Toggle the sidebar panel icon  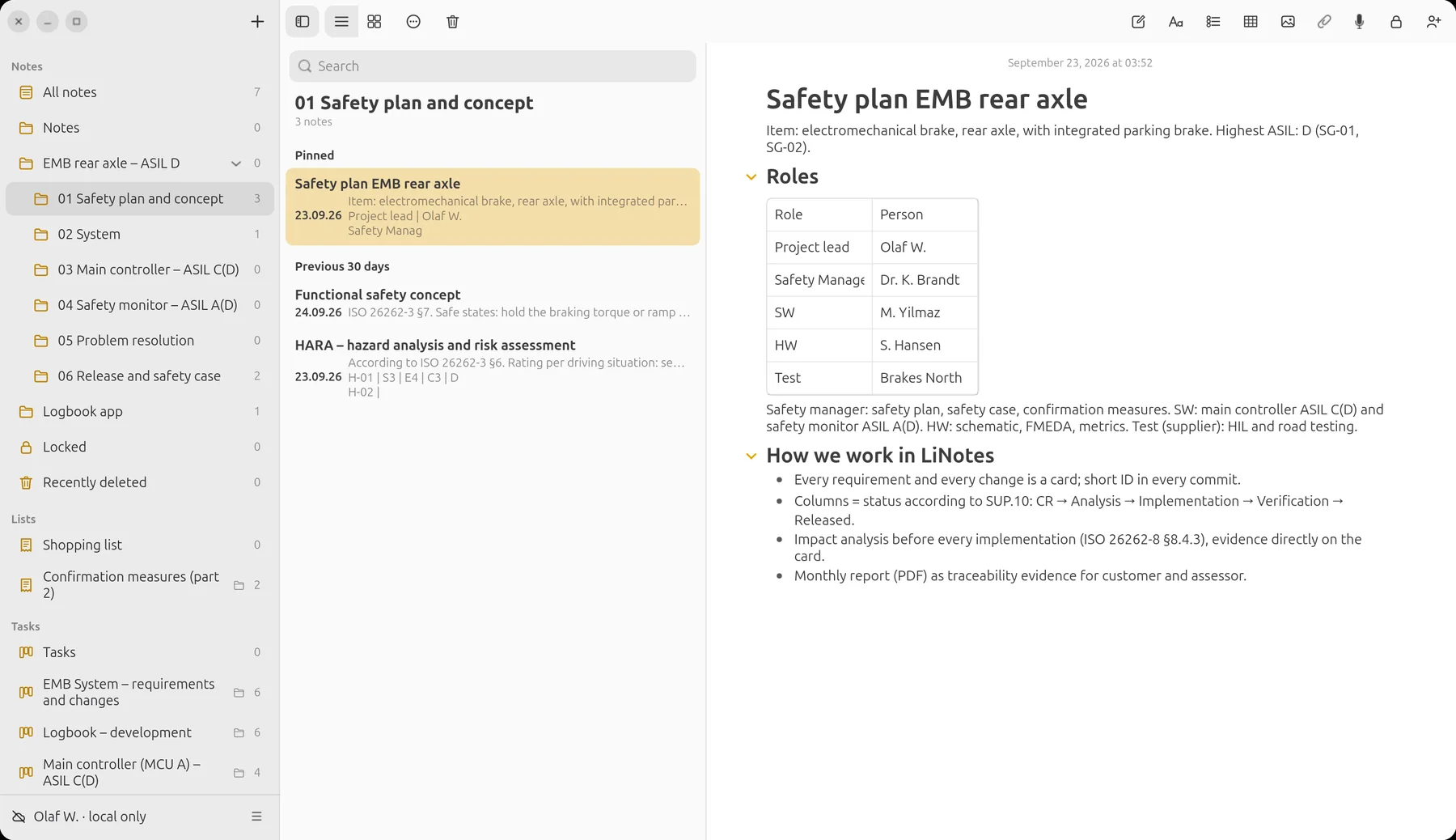pos(303,22)
